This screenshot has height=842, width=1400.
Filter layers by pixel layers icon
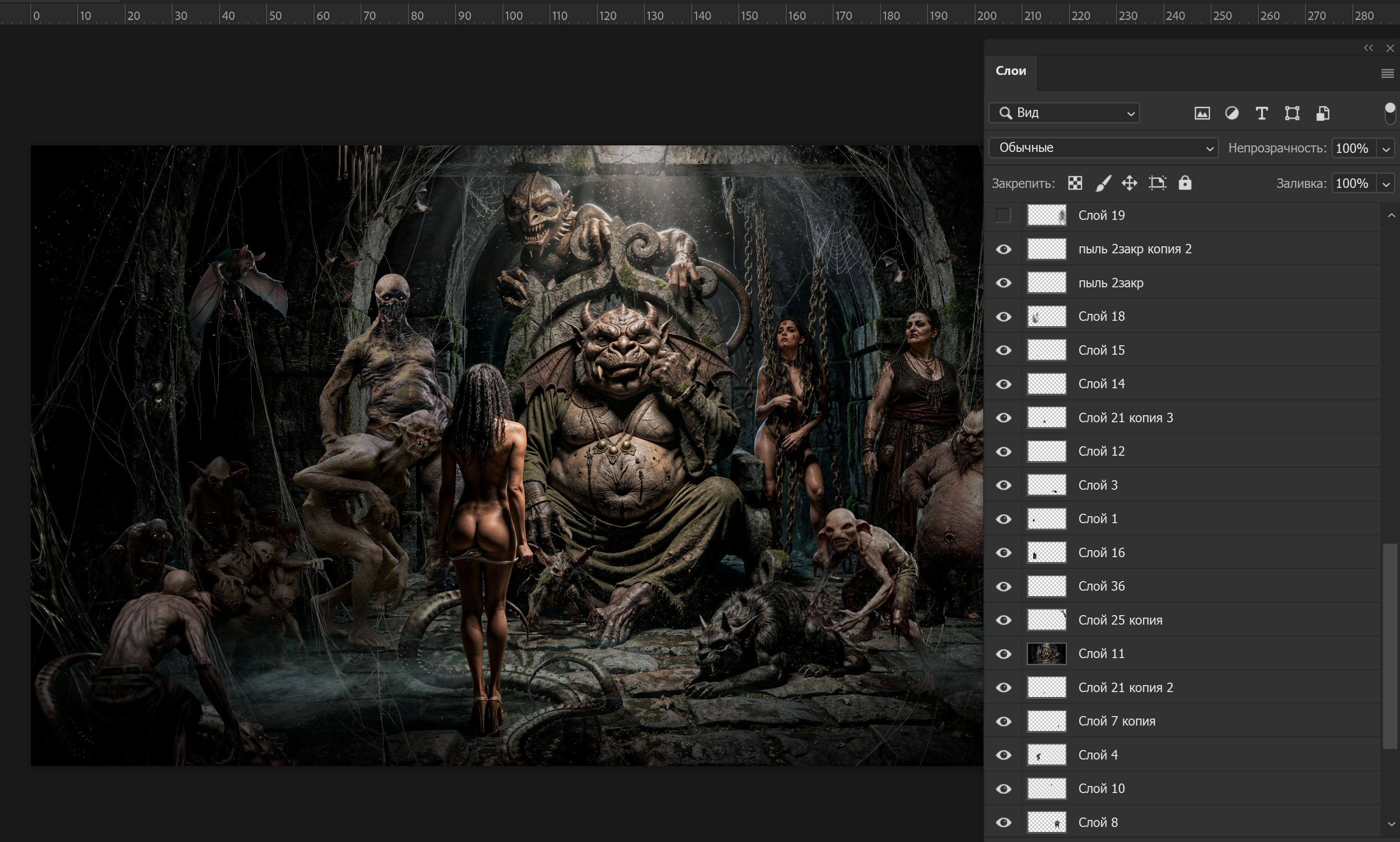pyautogui.click(x=1202, y=113)
